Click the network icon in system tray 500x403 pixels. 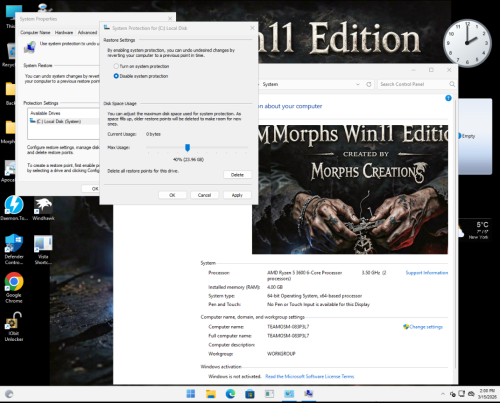pyautogui.click(x=462, y=394)
